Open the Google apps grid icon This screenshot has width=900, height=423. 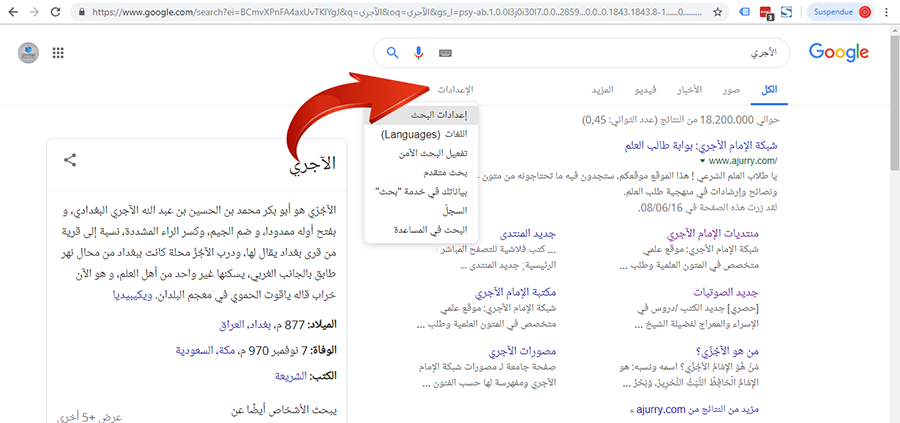(57, 53)
